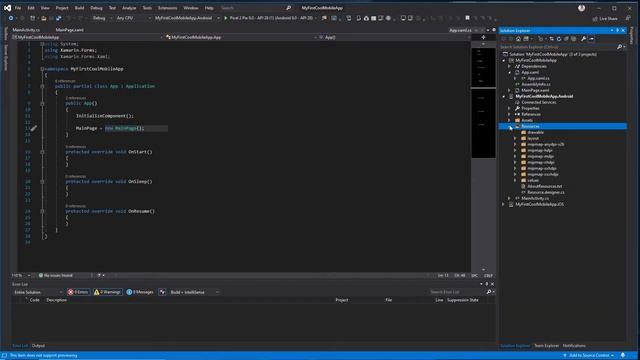Click the Collapse All icon in Solution Explorer
The image size is (640, 360).
click(566, 39)
